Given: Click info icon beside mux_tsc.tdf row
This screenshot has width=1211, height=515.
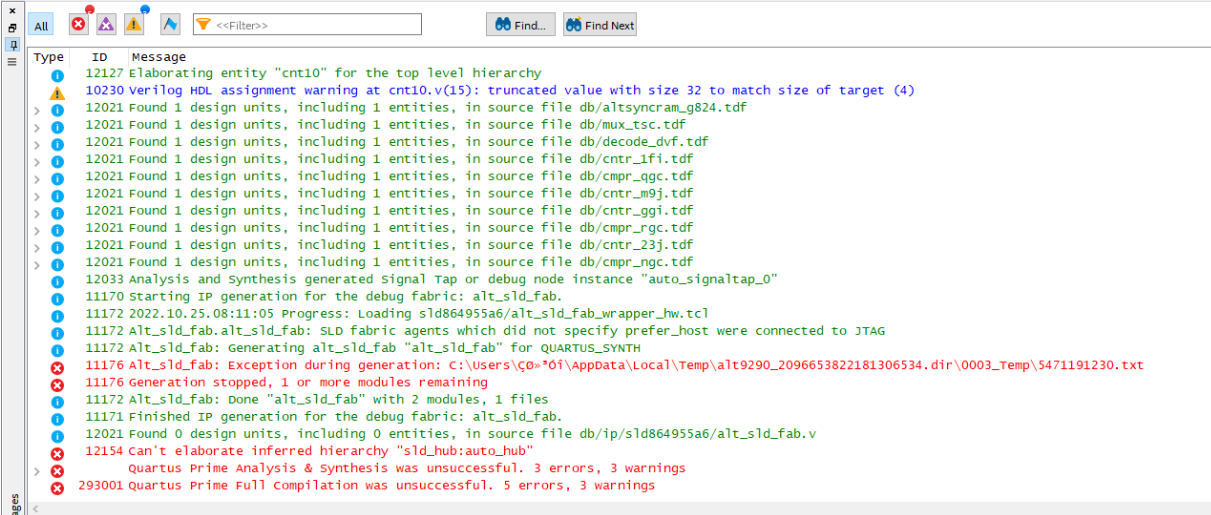Looking at the screenshot, I should [x=57, y=126].
